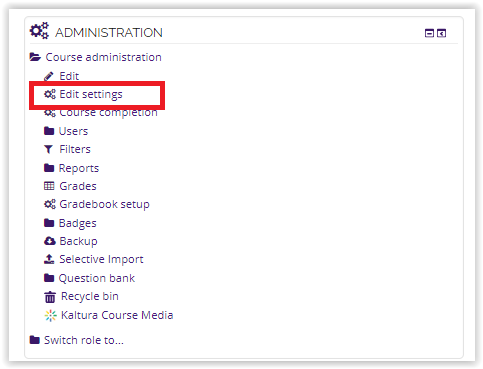Click the upload icon beside Selective Import
Image resolution: width=483 pixels, height=369 pixels.
point(49,259)
